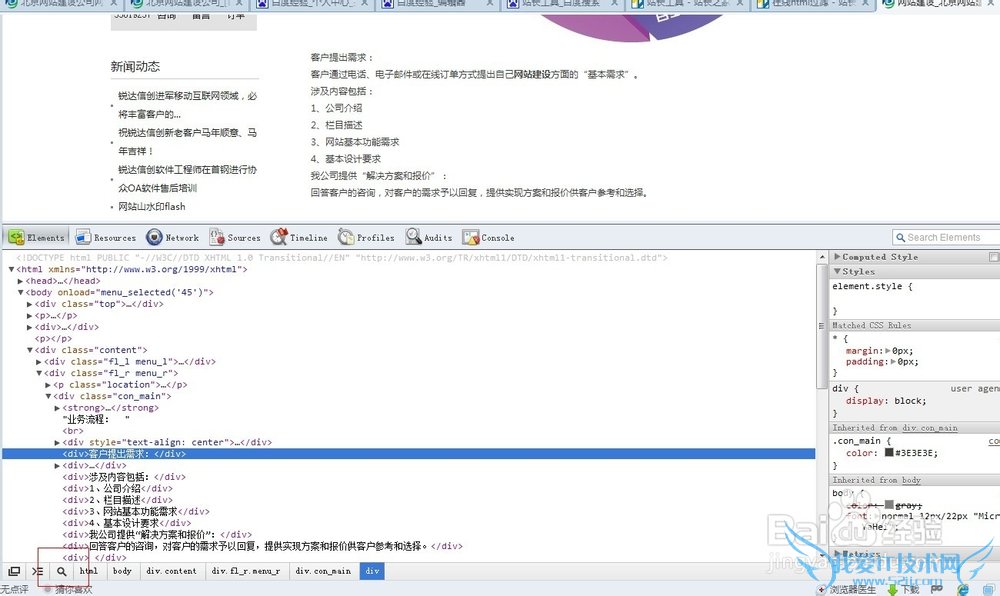The height and width of the screenshot is (596, 1000).
Task: Select the <div>4、基本设计要求</div> row
Action: tap(126, 523)
